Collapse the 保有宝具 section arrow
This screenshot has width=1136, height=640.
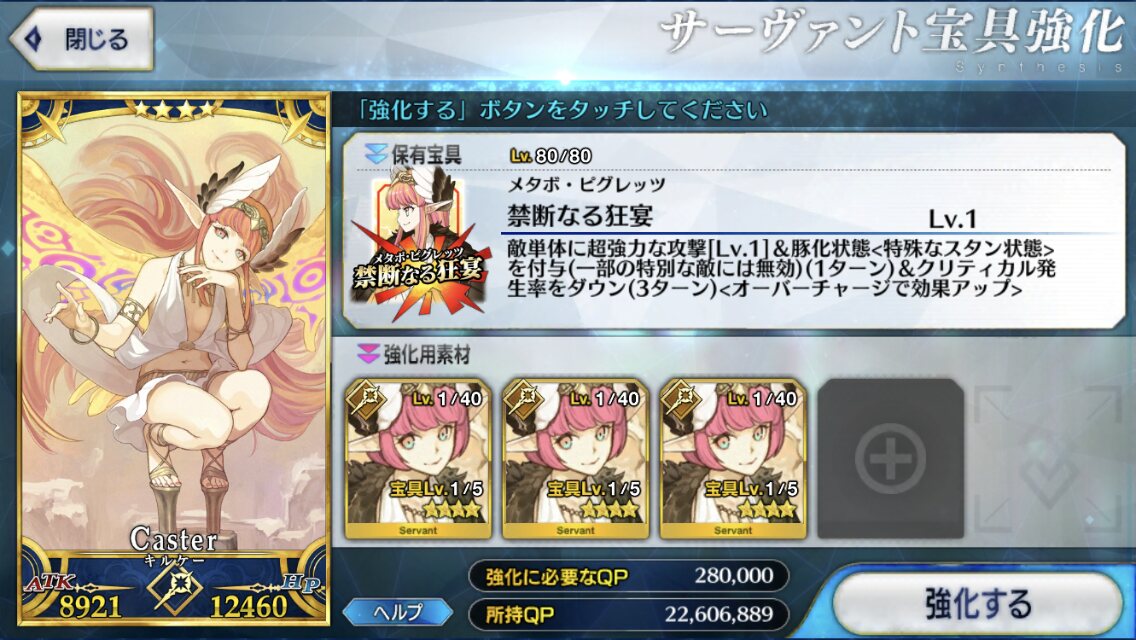pyautogui.click(x=375, y=154)
